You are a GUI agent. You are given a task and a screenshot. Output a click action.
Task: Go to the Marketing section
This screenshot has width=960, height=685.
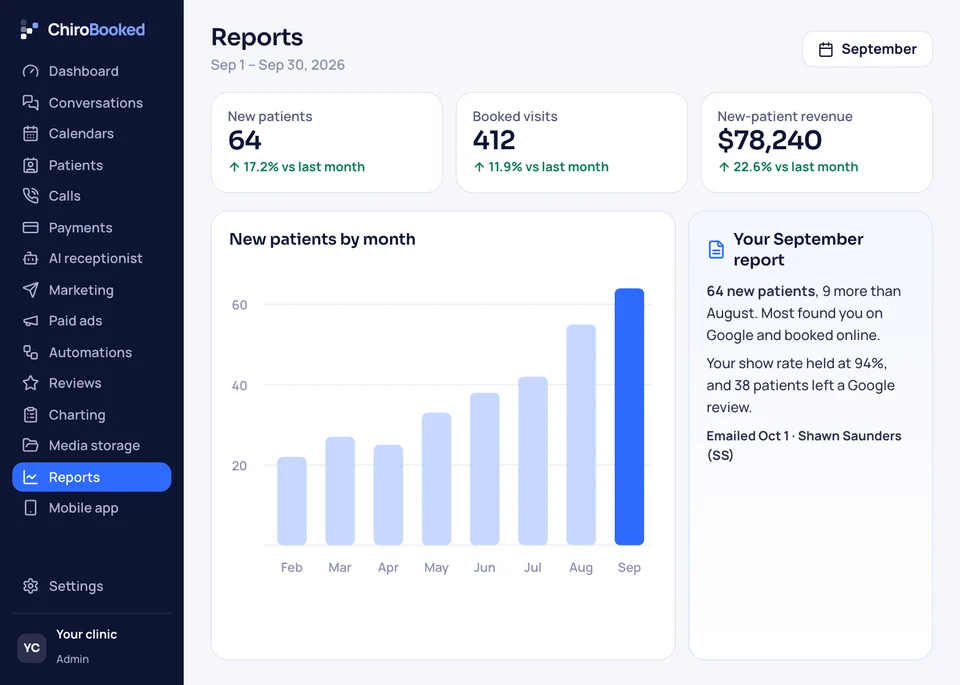[x=92, y=290]
